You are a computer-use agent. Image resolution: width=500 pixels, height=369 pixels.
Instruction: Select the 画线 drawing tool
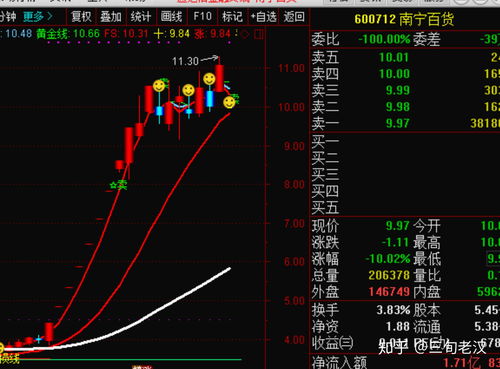coord(171,16)
